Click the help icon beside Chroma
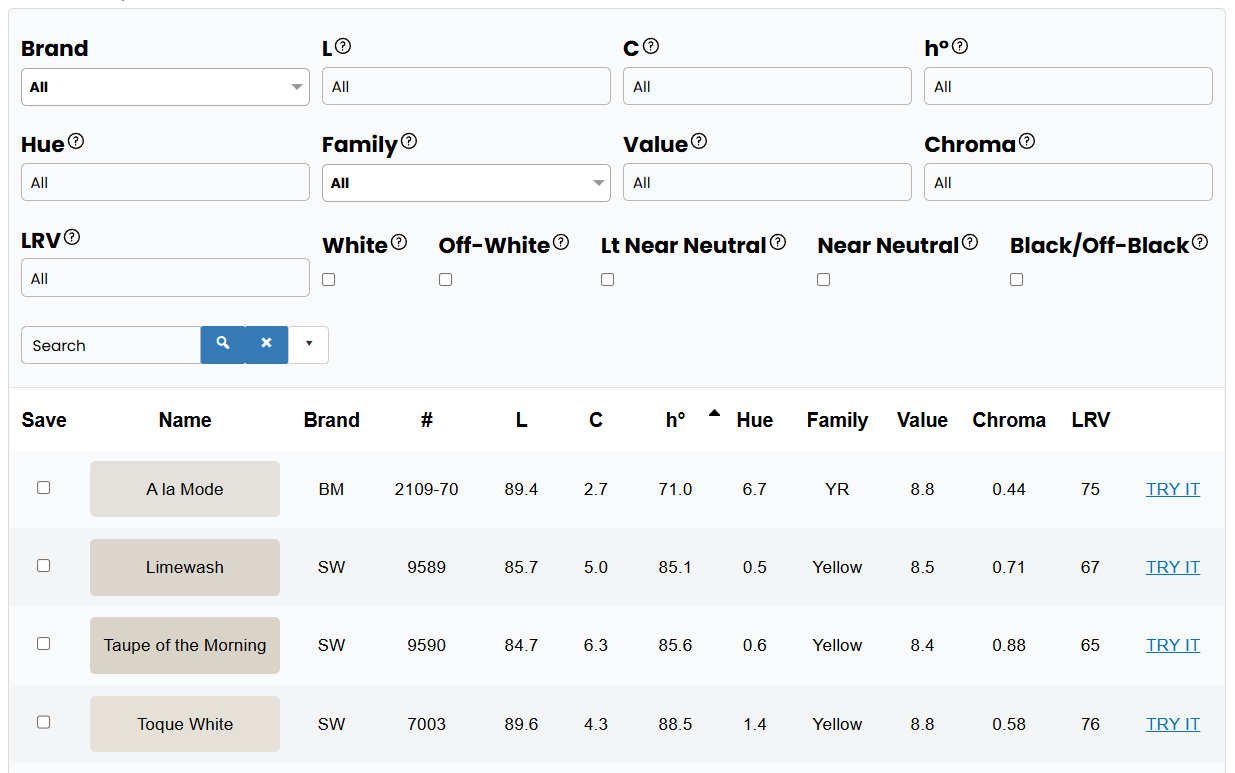The width and height of the screenshot is (1235, 773). [x=1027, y=141]
